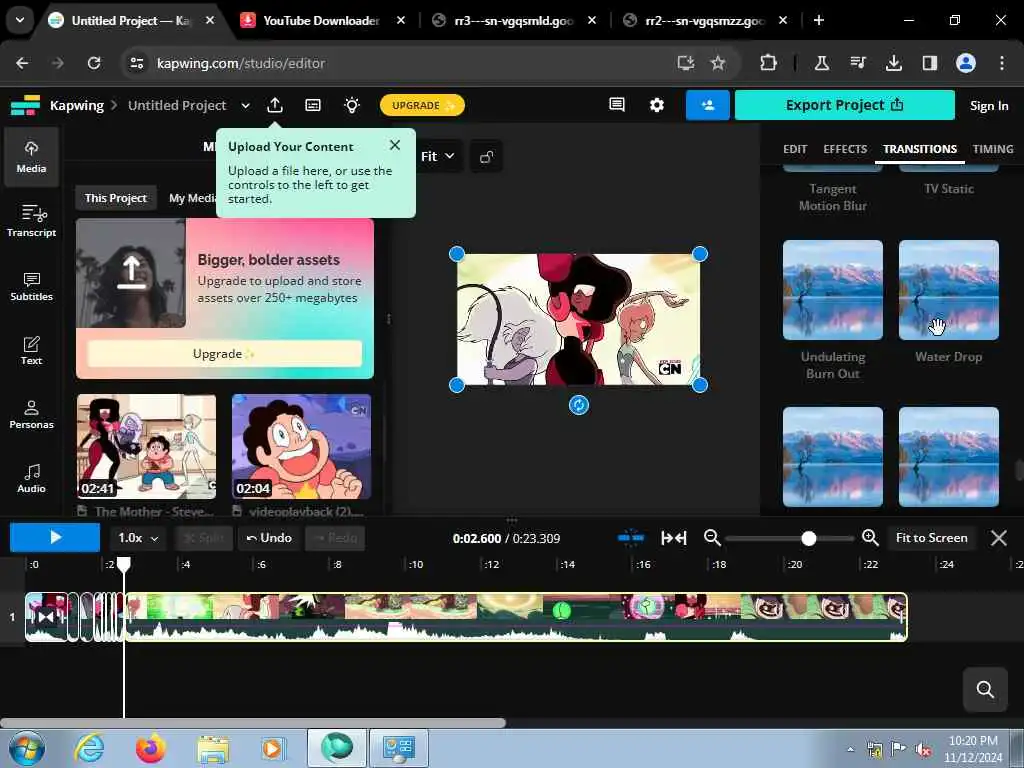Click the Kapwing logo
This screenshot has width=1024, height=768.
tap(25, 105)
